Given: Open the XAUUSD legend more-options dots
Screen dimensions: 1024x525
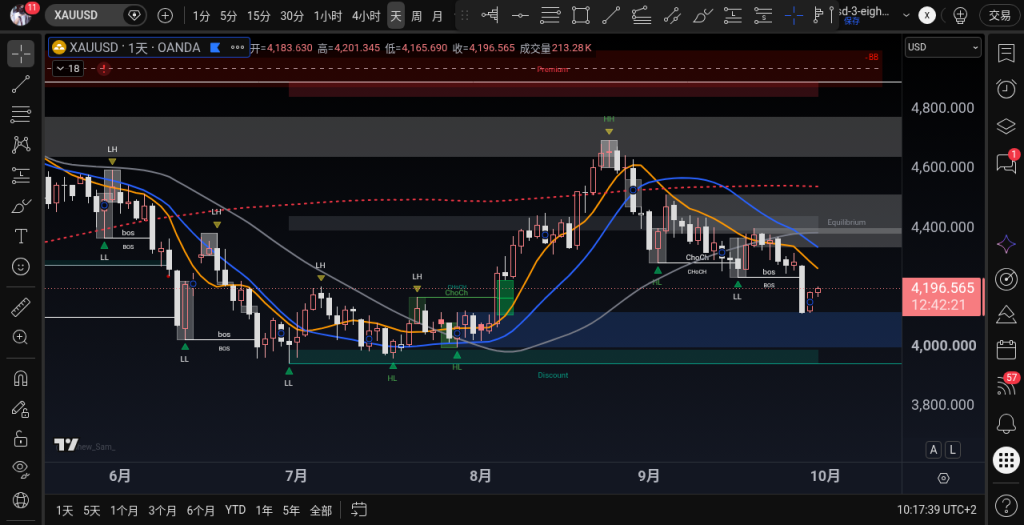Looking at the screenshot, I should (237, 47).
